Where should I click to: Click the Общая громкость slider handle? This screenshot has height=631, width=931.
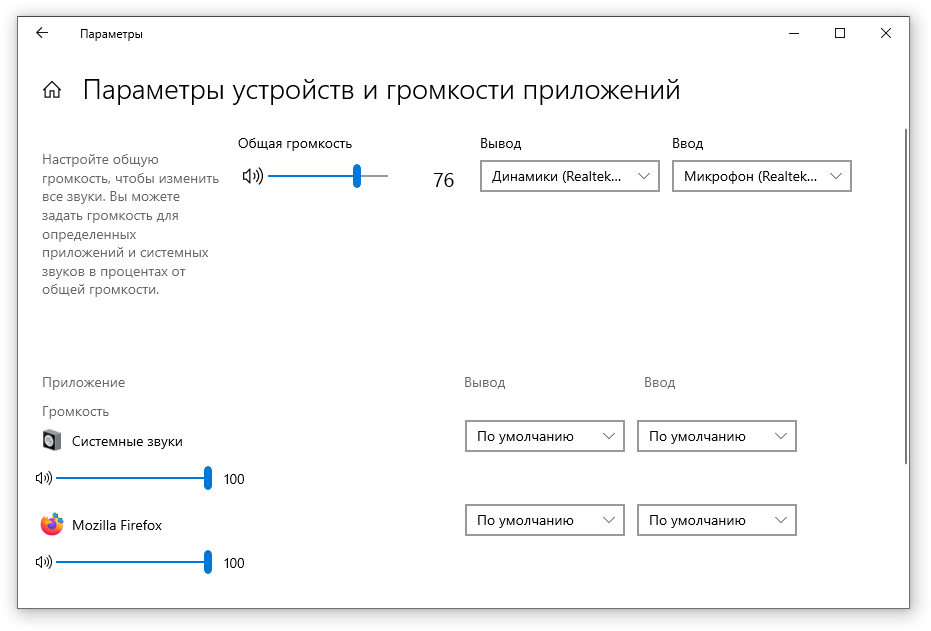point(357,176)
